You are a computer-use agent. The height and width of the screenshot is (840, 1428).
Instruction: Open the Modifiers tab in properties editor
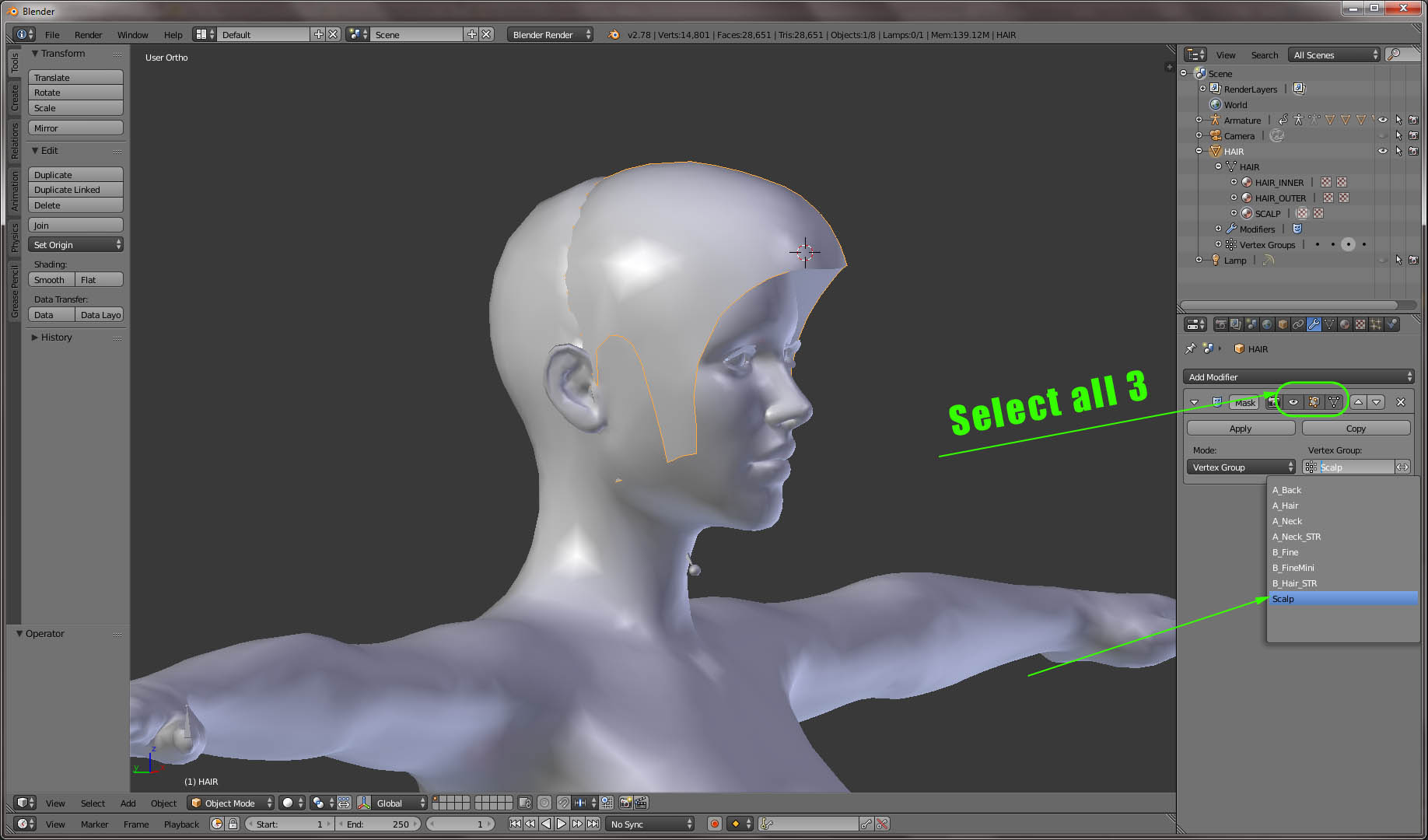click(x=1314, y=324)
